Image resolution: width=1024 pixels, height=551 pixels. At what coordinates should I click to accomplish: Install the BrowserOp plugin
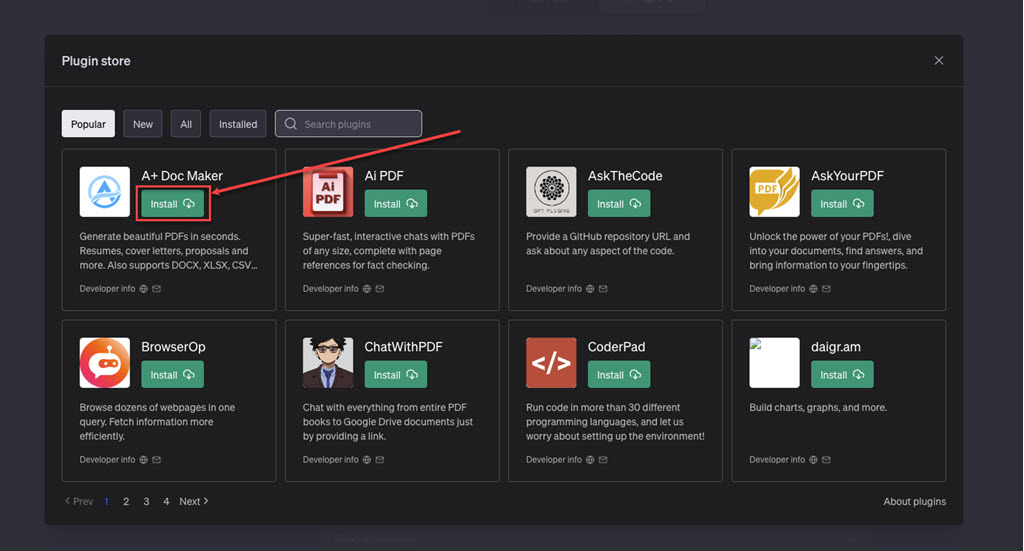pyautogui.click(x=172, y=375)
